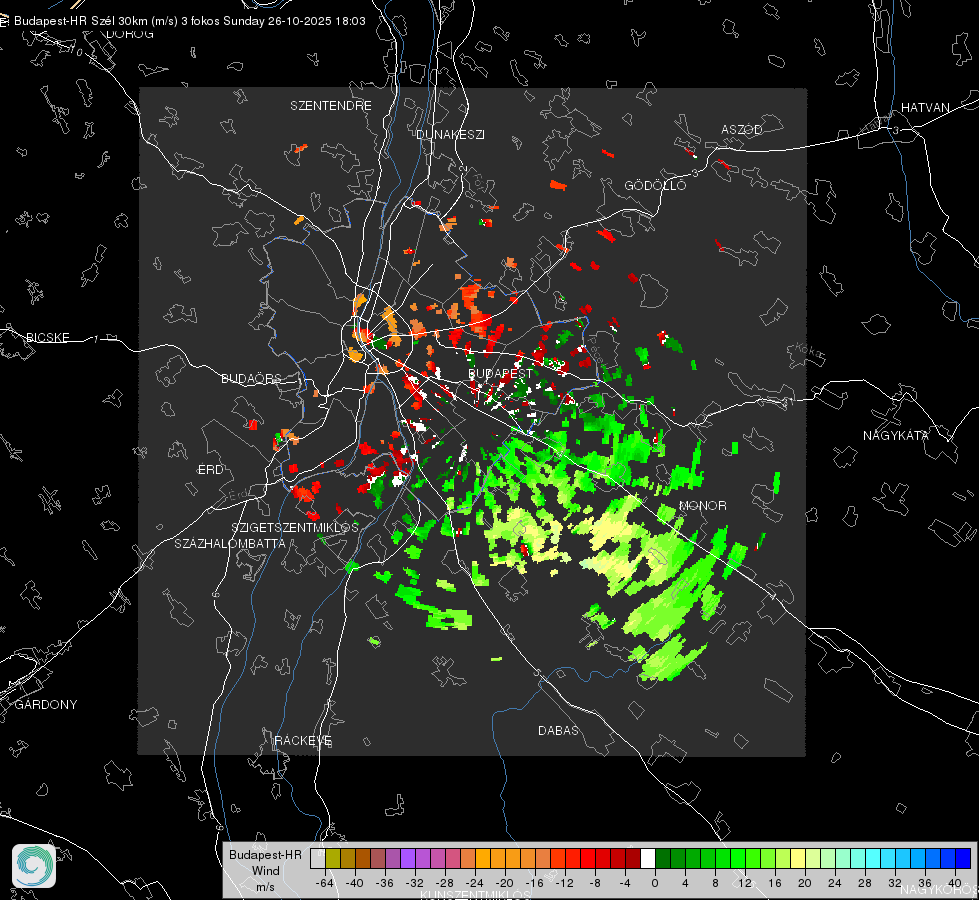Click the DUNAKESZI city label
Screen dimensions: 979x900
click(450, 134)
